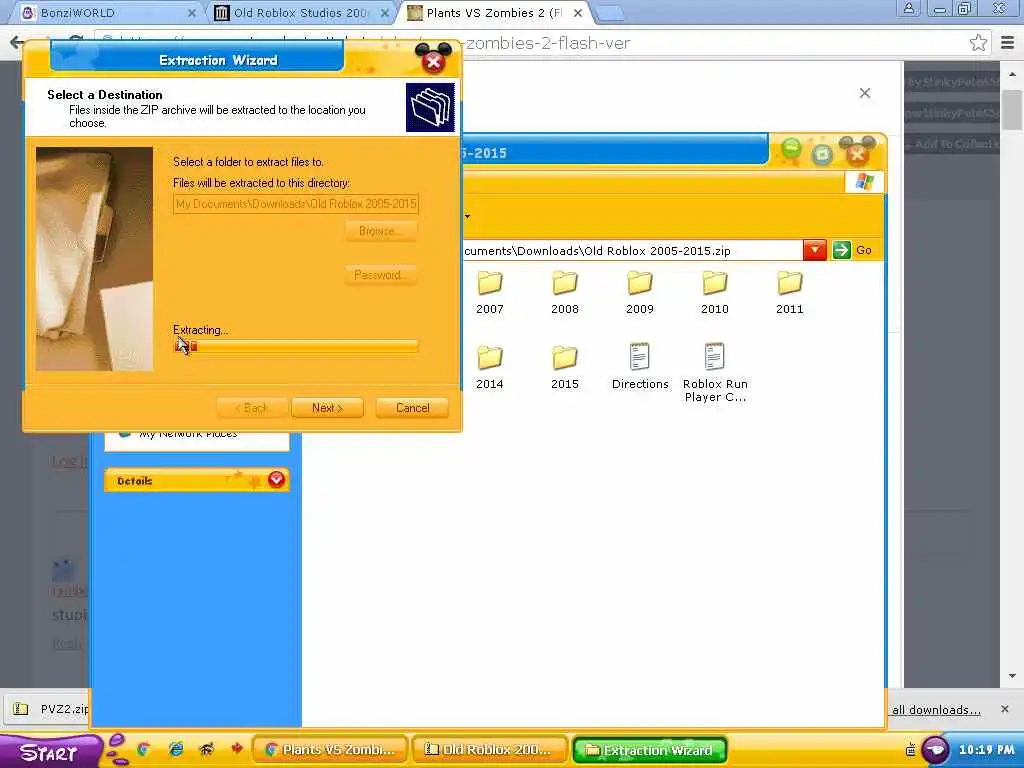Open the 2011 folder
The width and height of the screenshot is (1024, 768).
point(790,293)
